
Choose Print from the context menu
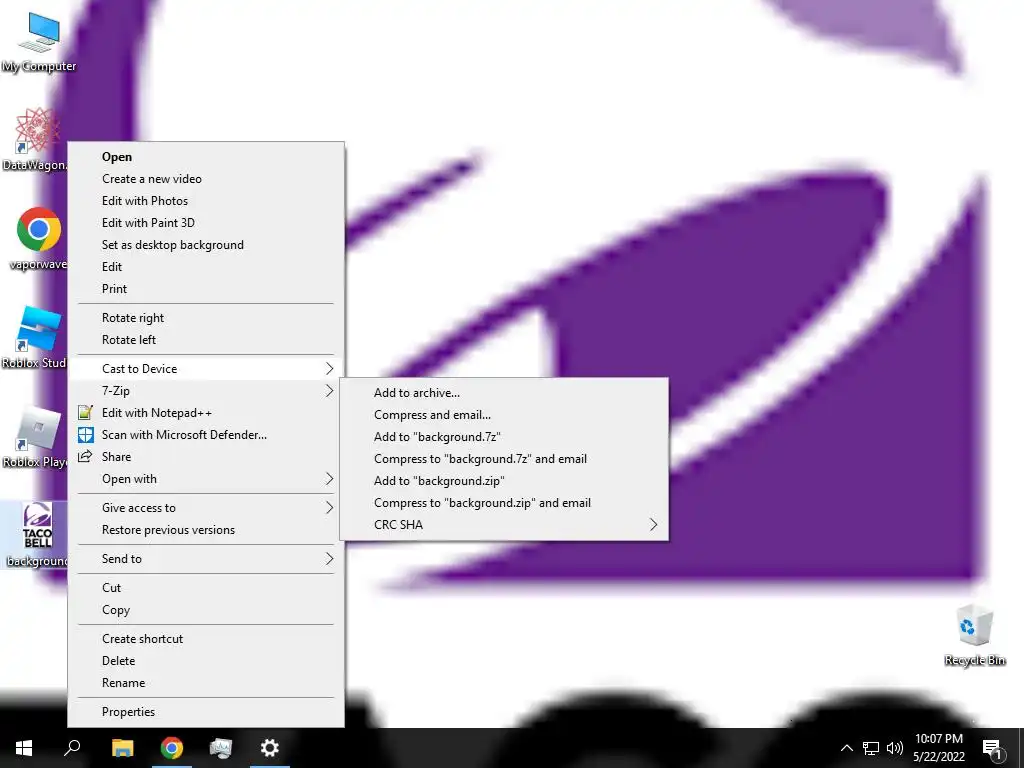click(x=206, y=289)
